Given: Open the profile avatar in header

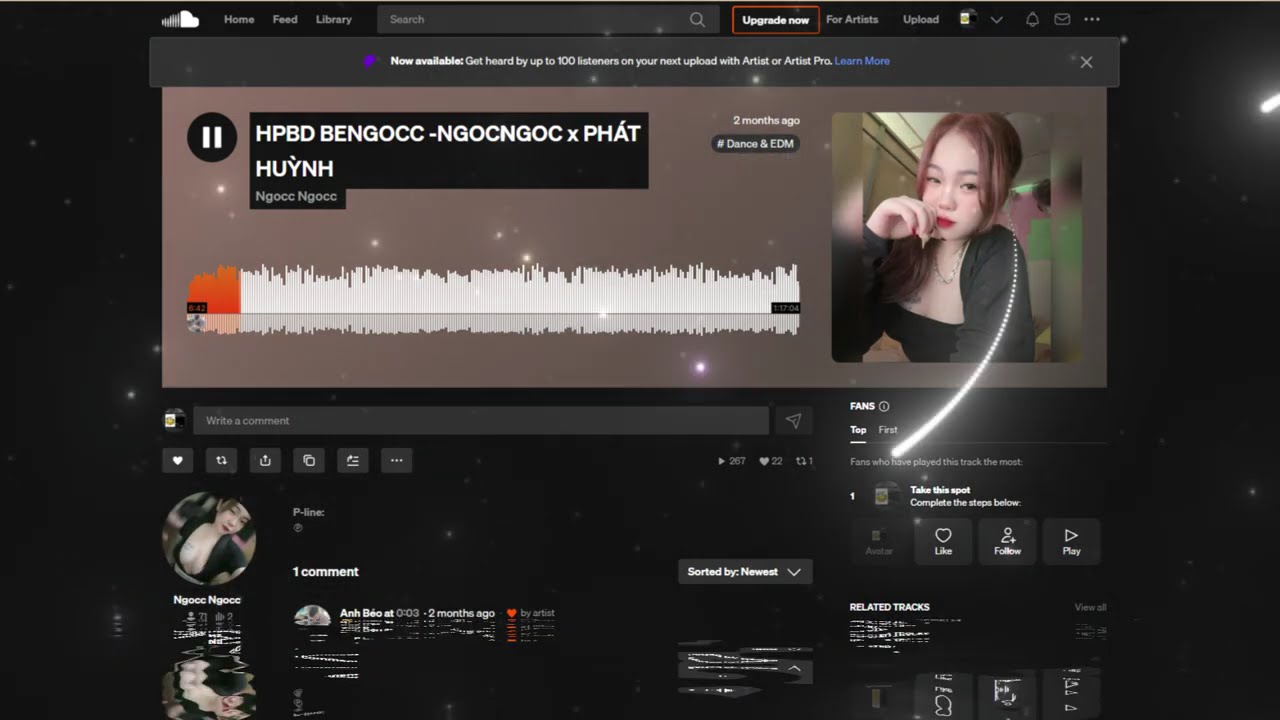Looking at the screenshot, I should tap(967, 19).
